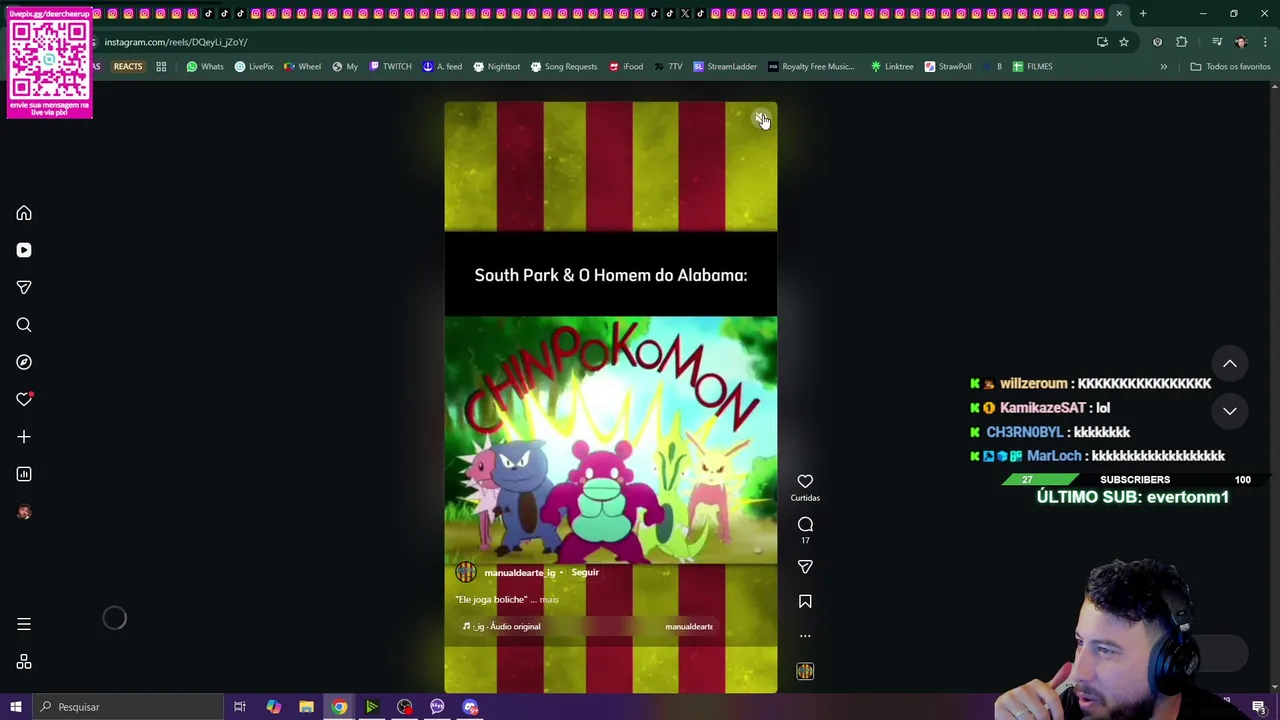Open the Linktree bookmark
The image size is (1280, 720).
[x=892, y=66]
